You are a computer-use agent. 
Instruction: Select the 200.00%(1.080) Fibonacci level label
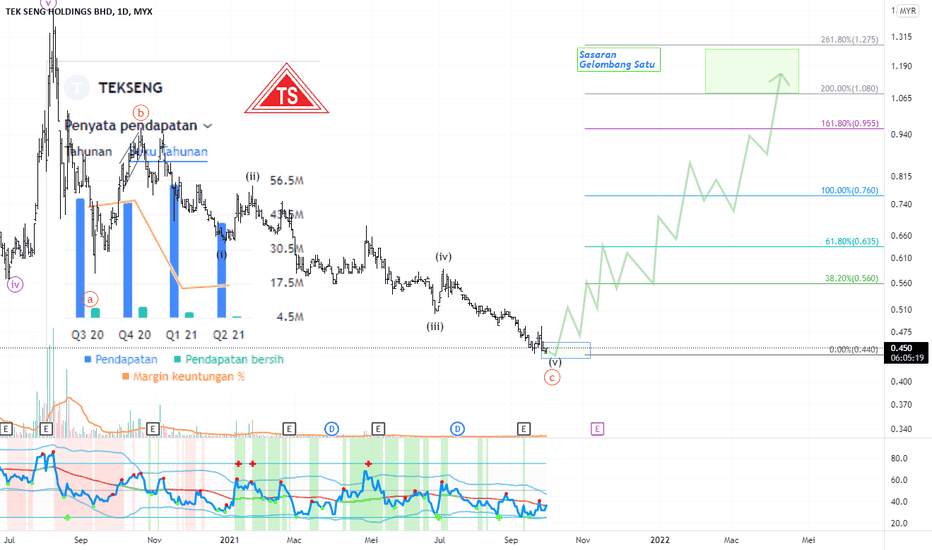pyautogui.click(x=849, y=89)
